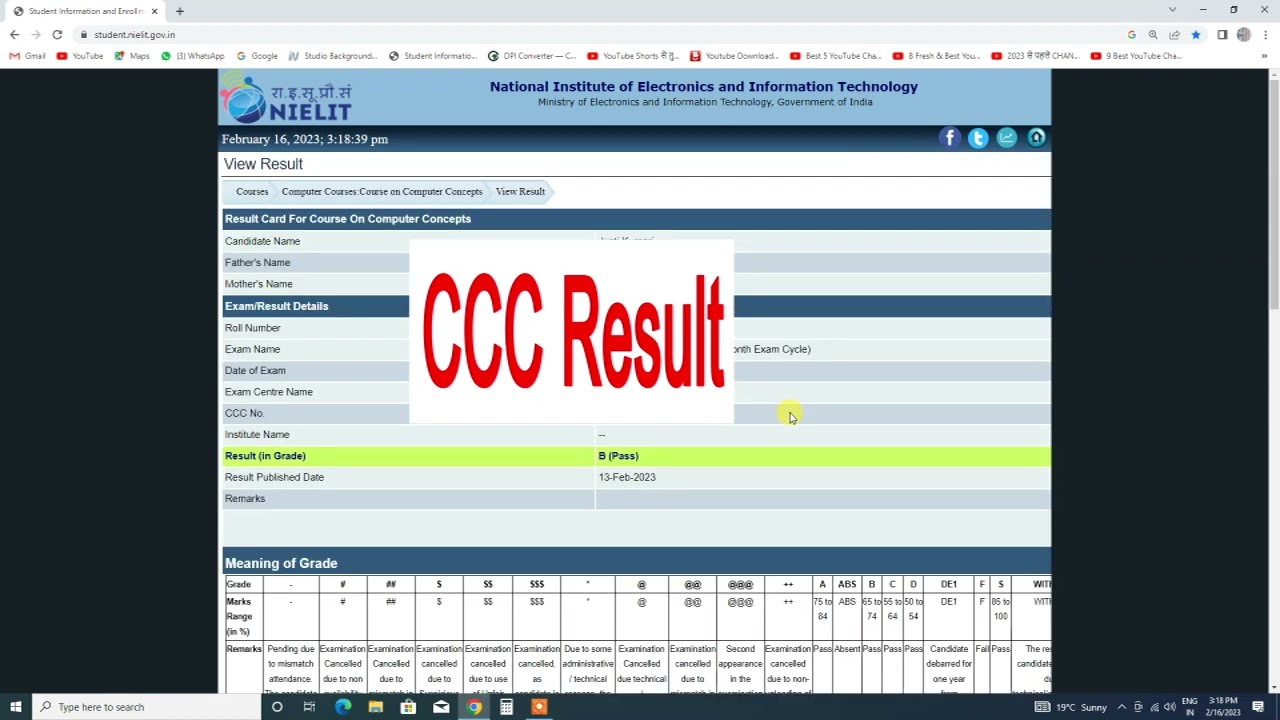Click the Result Card For Course heading
Viewport: 1280px width, 720px height.
pyautogui.click(x=347, y=219)
